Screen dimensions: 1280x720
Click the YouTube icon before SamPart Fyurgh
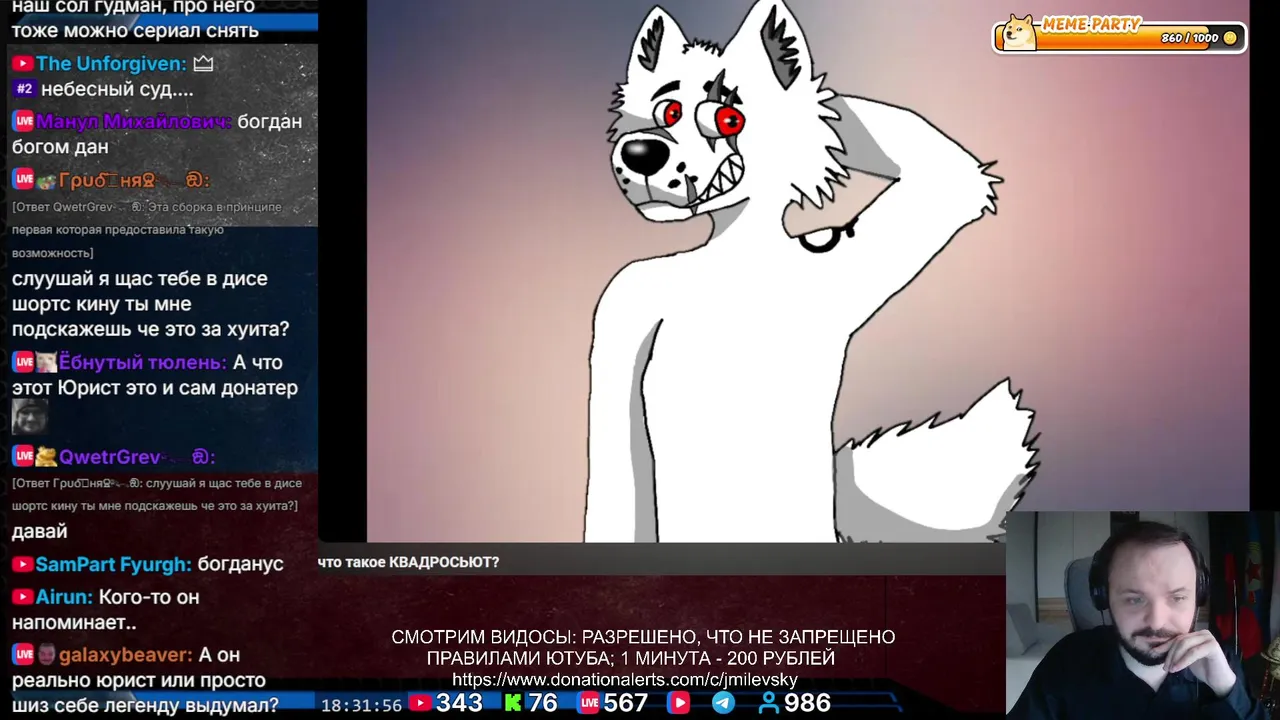(22, 565)
